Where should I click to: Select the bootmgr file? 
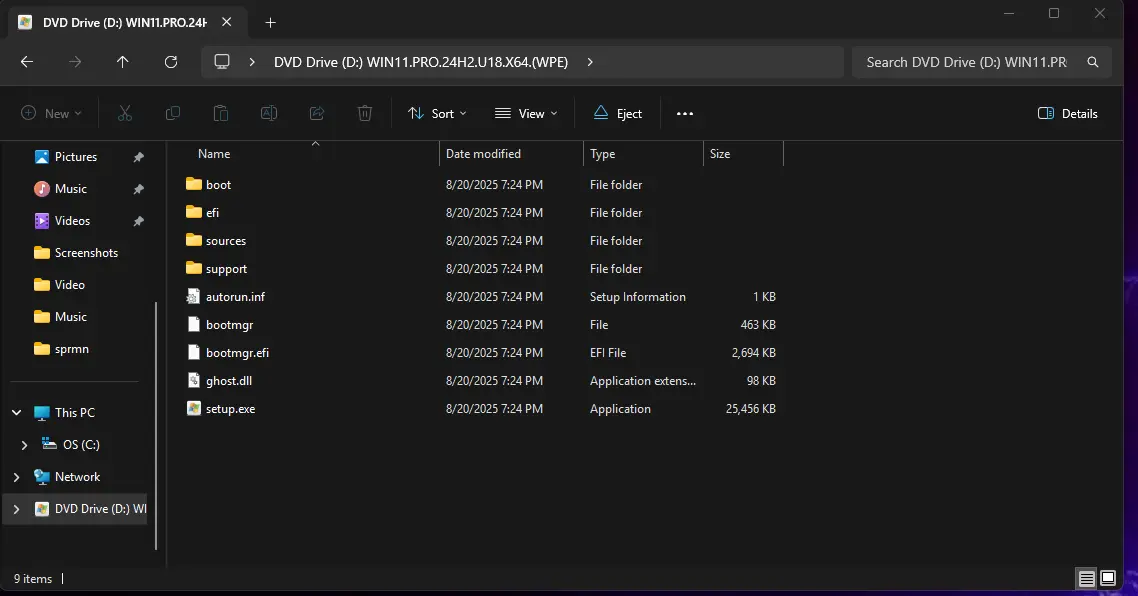[229, 324]
